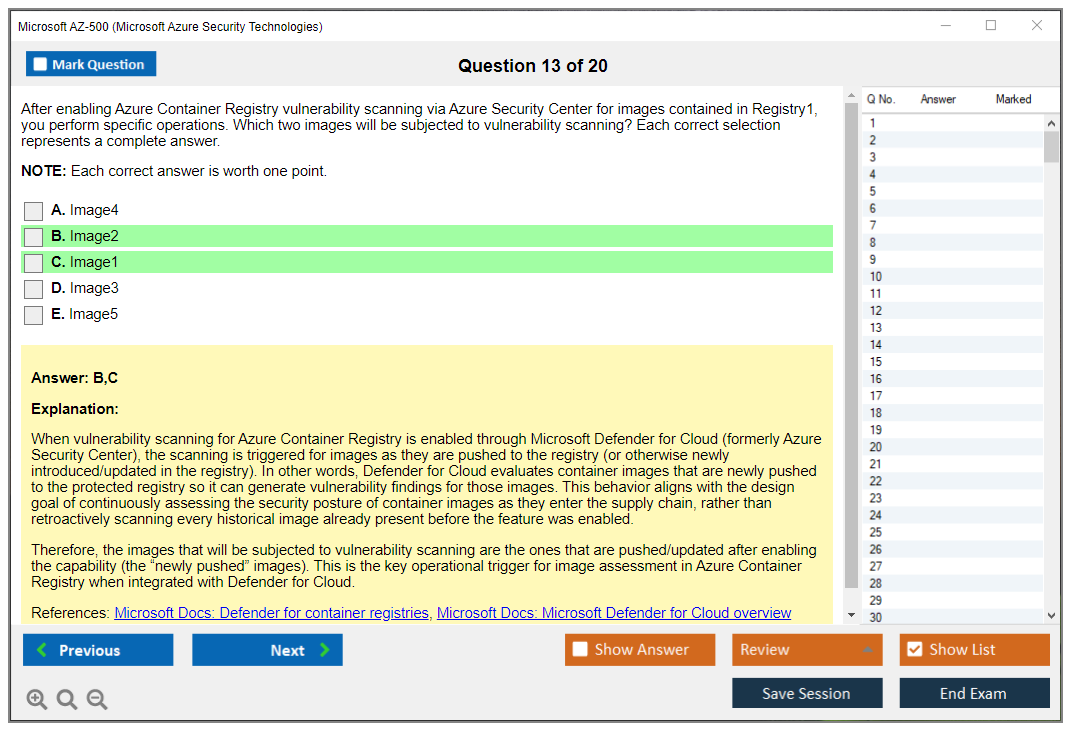Click the zoom out magnifier icon
1075x735 pixels.
(x=97, y=700)
